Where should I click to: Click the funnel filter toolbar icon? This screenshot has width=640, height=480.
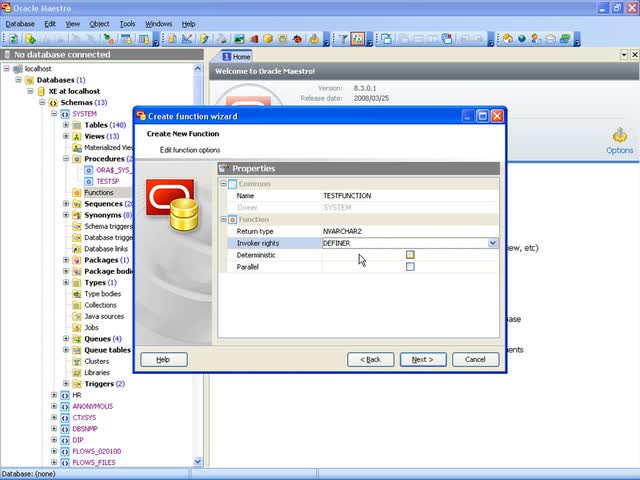pyautogui.click(x=343, y=39)
